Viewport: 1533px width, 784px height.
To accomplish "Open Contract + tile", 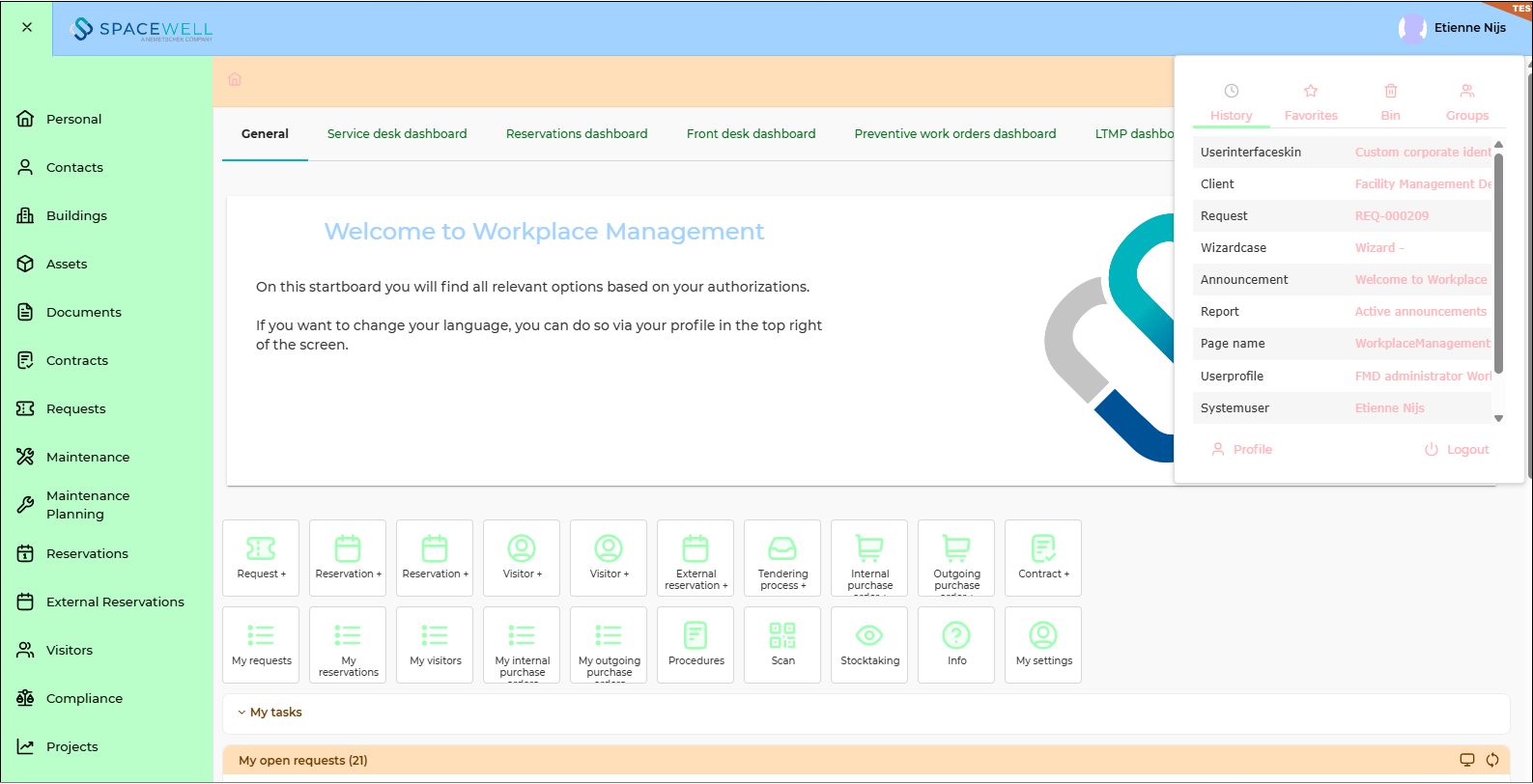I will click(1043, 558).
